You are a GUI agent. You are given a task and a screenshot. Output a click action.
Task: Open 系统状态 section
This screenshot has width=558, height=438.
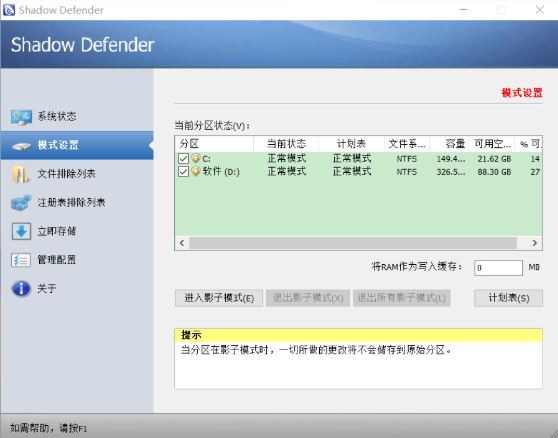click(77, 116)
